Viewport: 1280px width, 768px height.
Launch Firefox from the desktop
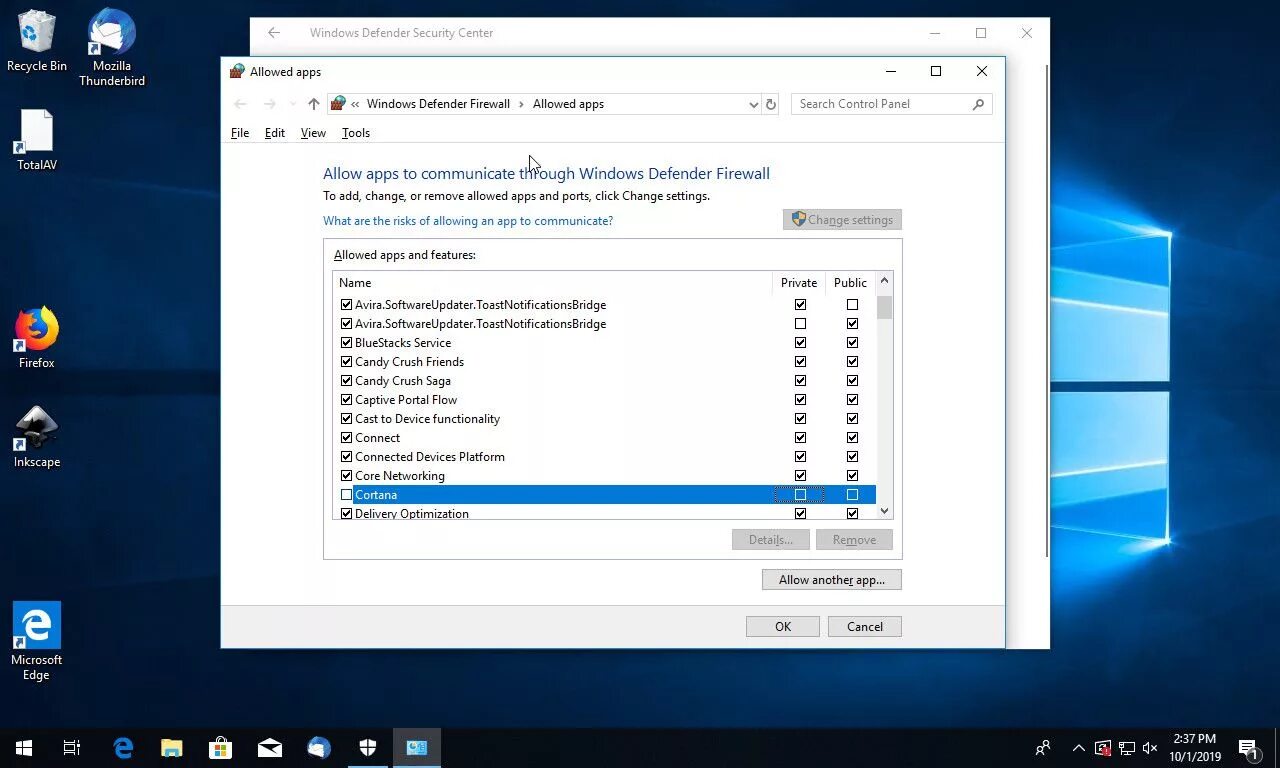pyautogui.click(x=37, y=338)
